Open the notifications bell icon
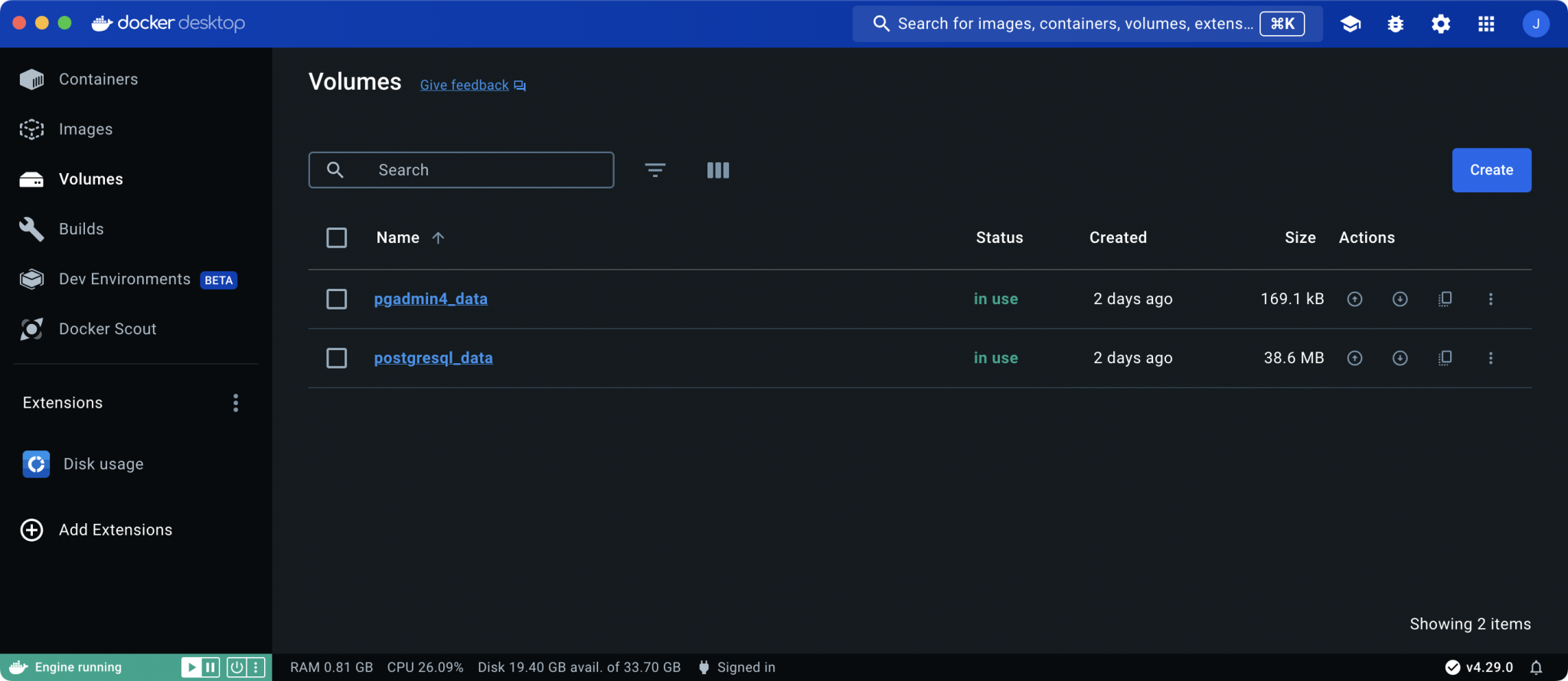This screenshot has height=681, width=1568. [1536, 667]
